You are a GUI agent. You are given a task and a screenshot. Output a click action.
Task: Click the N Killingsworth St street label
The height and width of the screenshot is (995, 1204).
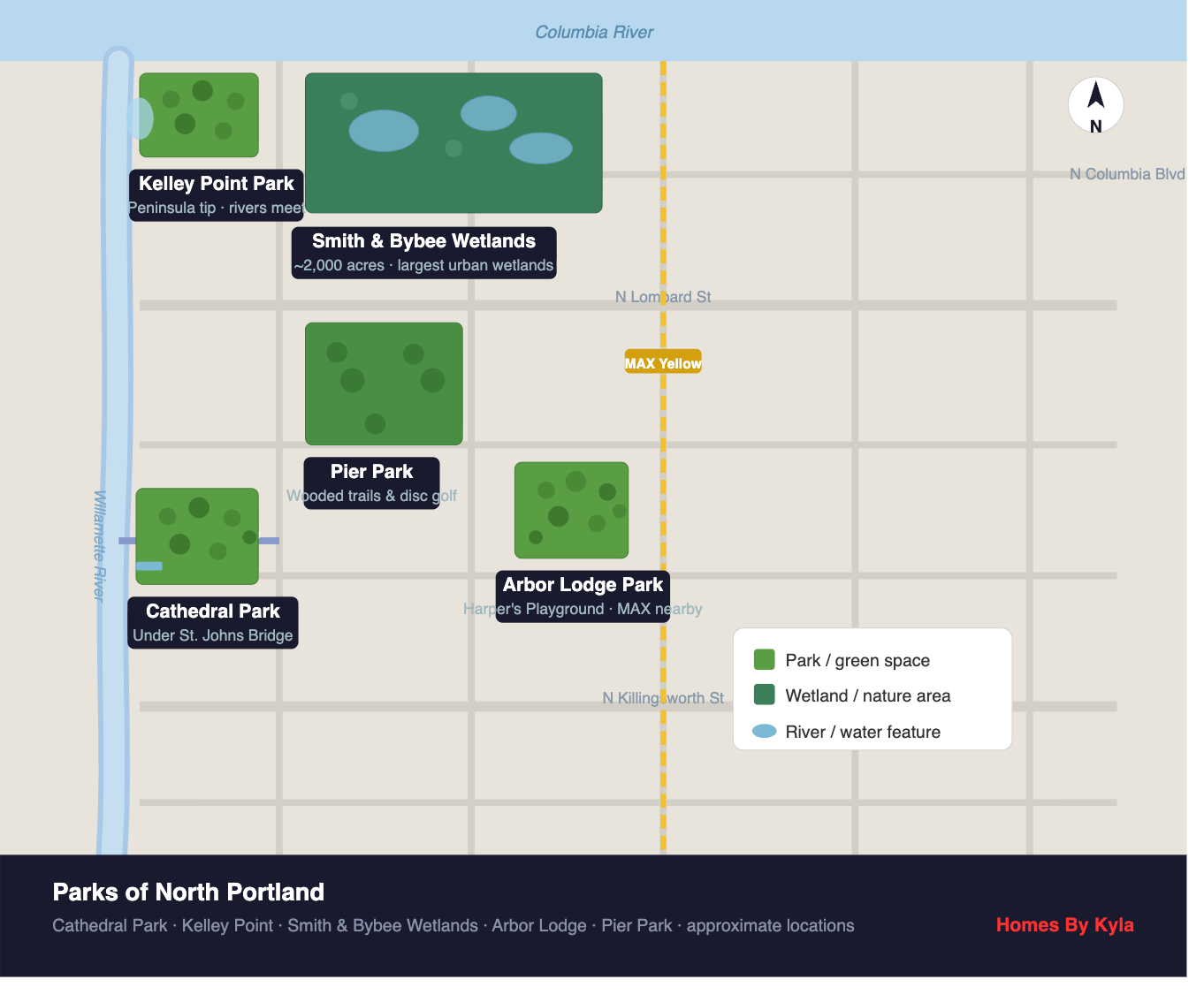coord(663,698)
